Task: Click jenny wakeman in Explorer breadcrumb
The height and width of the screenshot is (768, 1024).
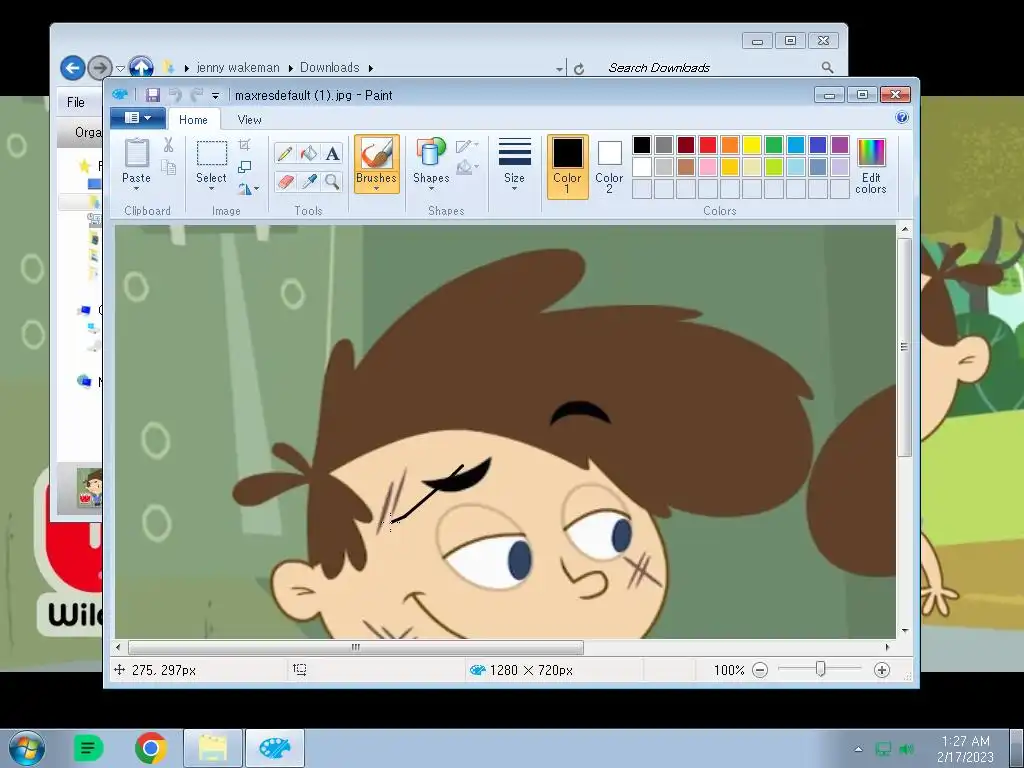Action: click(238, 67)
